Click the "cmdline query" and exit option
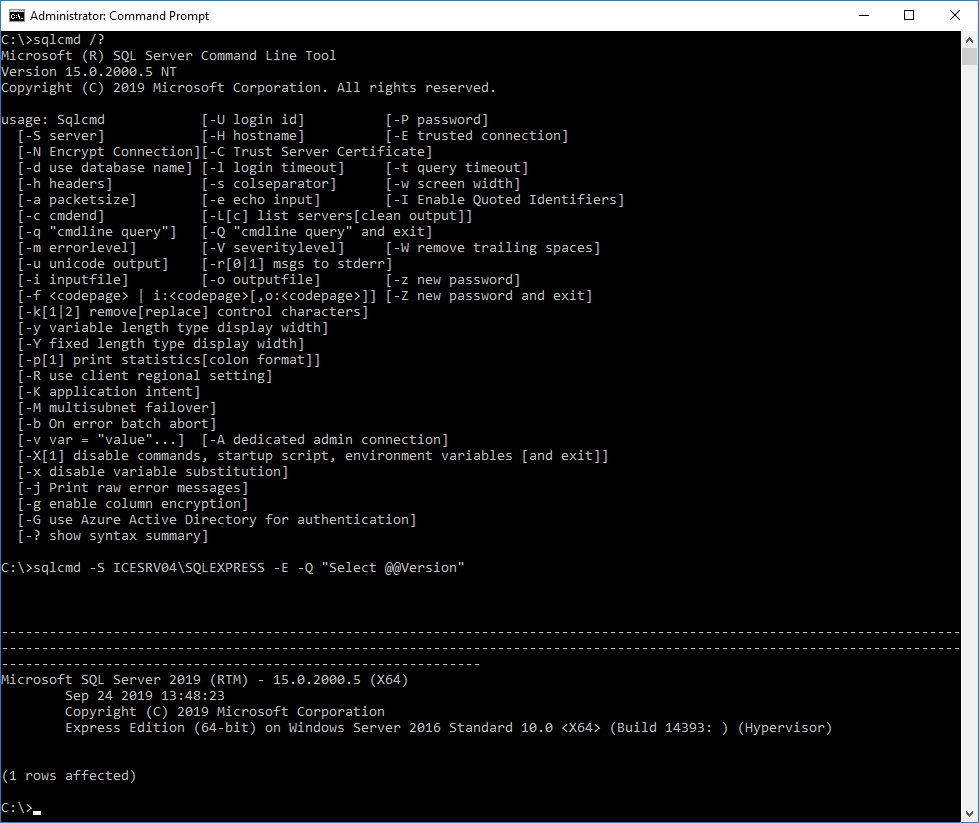The width and height of the screenshot is (979, 823). 317,232
